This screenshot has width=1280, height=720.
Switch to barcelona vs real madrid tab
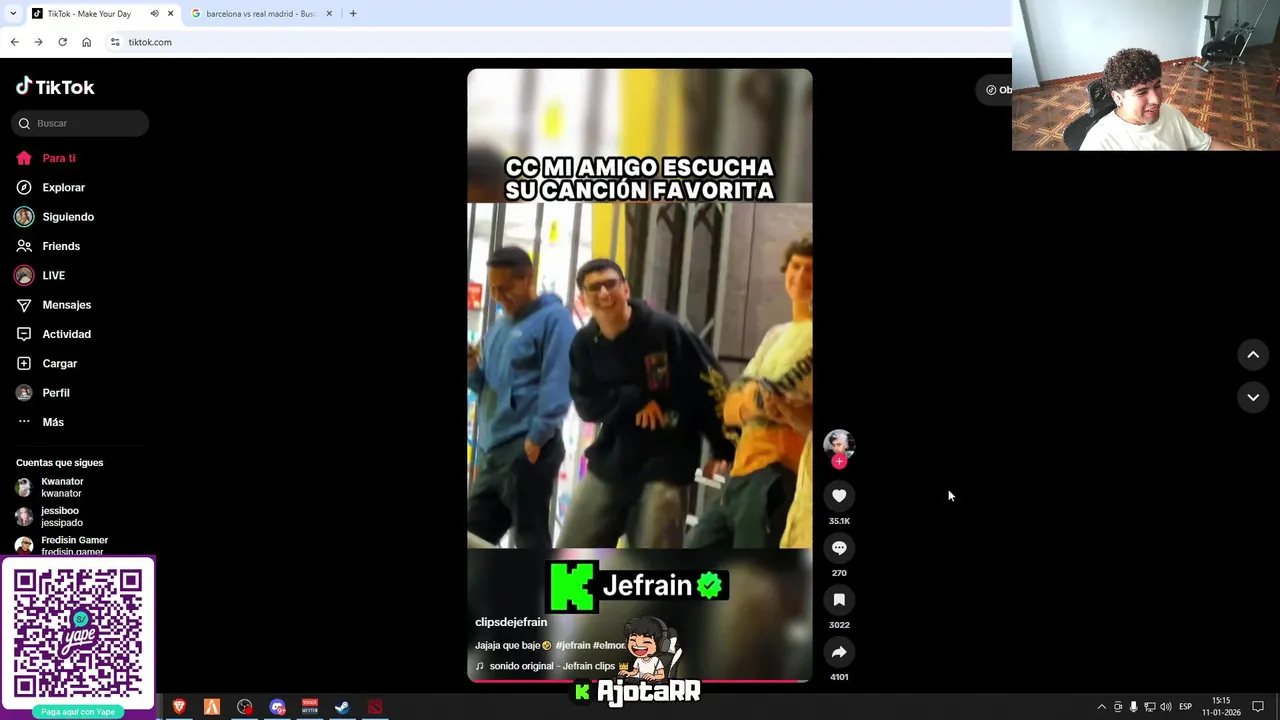[x=260, y=13]
